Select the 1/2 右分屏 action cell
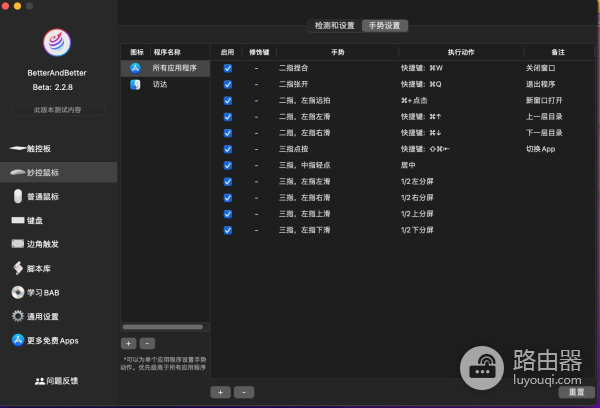The image size is (600, 408). 417,198
